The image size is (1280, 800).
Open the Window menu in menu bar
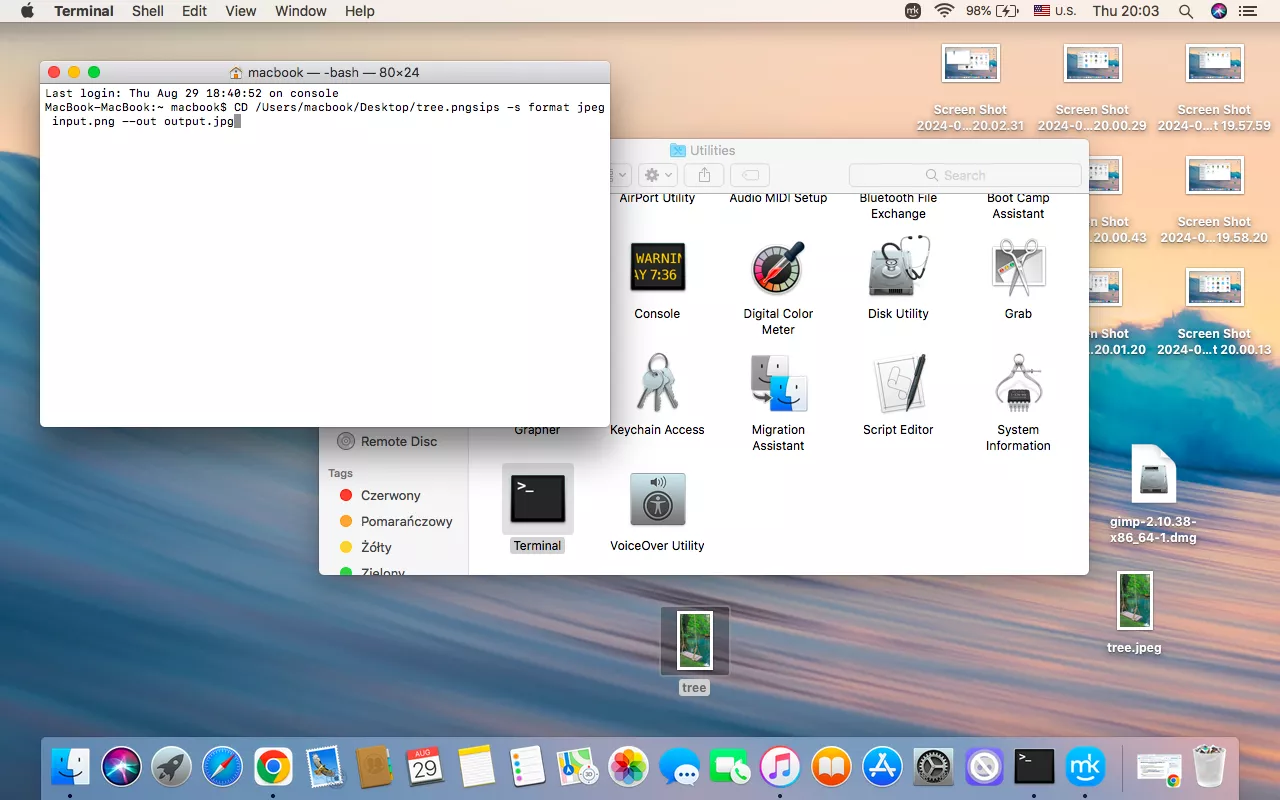[x=301, y=11]
